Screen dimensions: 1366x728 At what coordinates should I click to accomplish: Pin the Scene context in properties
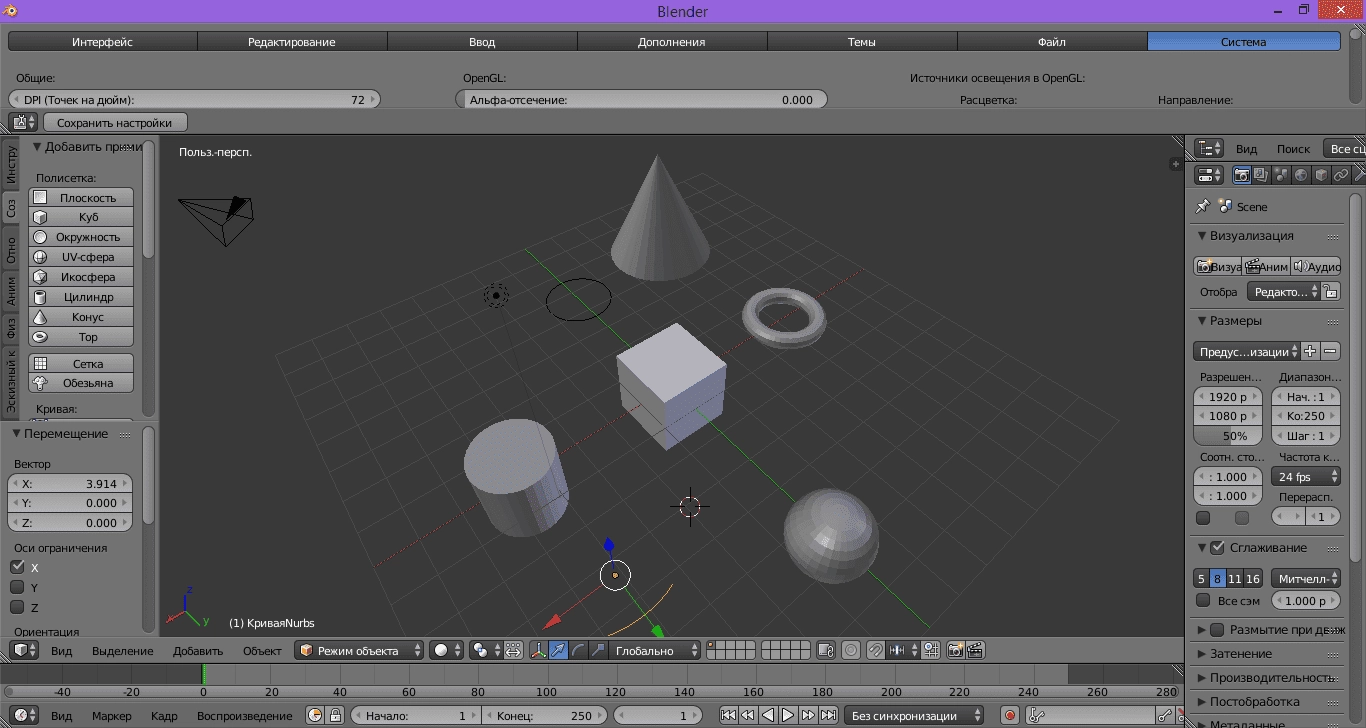click(1203, 206)
